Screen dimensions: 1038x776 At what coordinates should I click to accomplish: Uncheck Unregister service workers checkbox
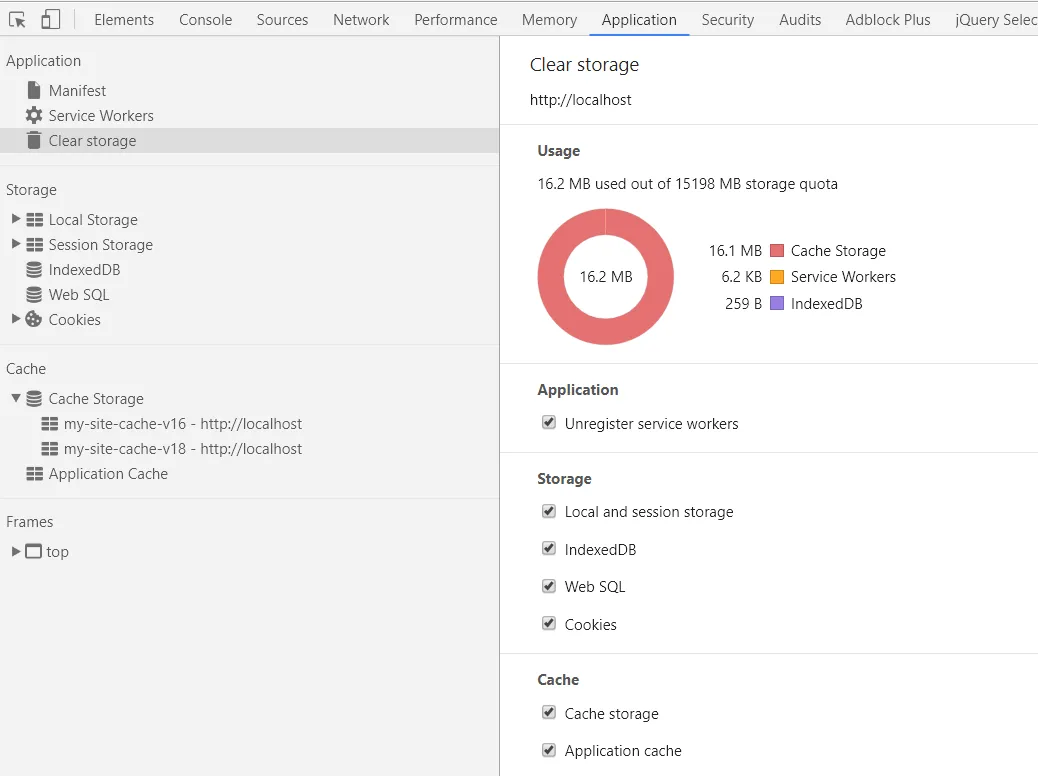pyautogui.click(x=549, y=423)
